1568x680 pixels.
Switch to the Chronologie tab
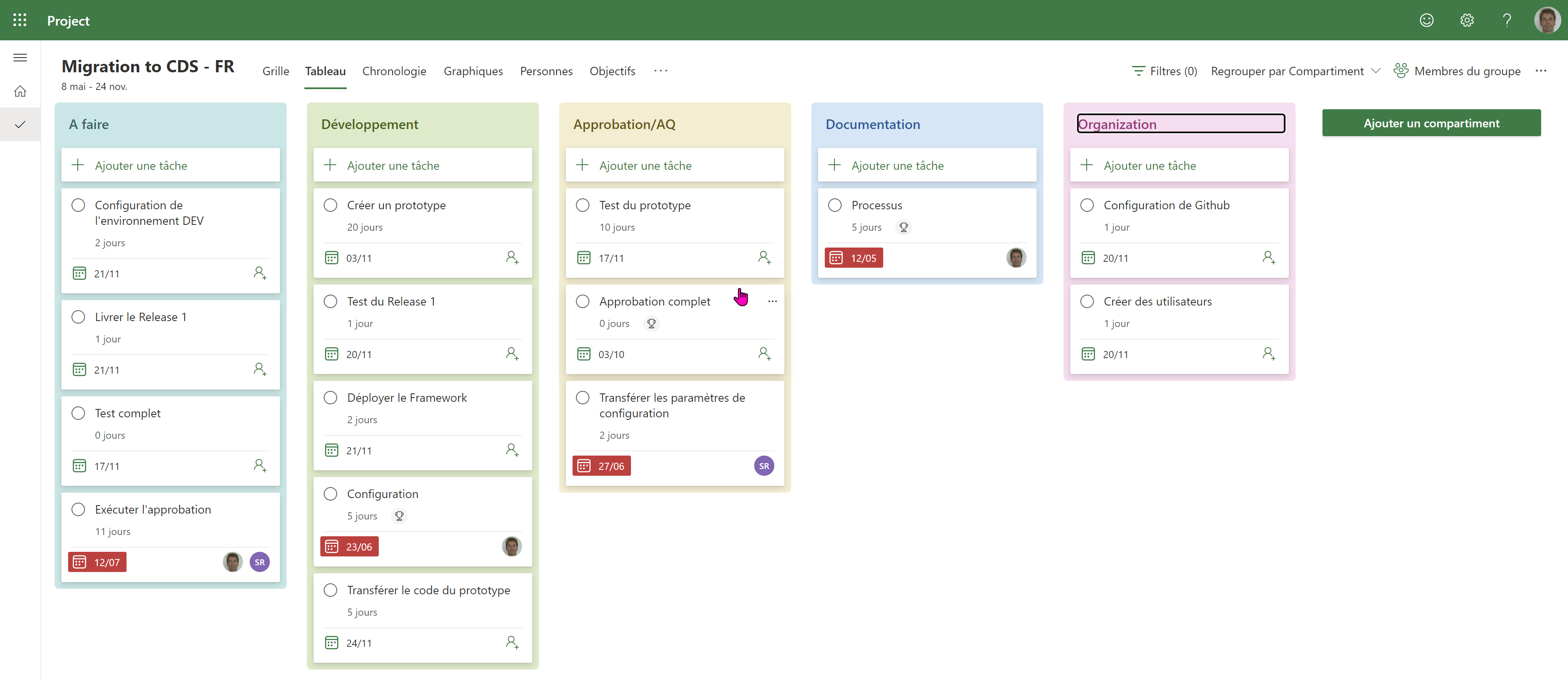click(x=394, y=71)
